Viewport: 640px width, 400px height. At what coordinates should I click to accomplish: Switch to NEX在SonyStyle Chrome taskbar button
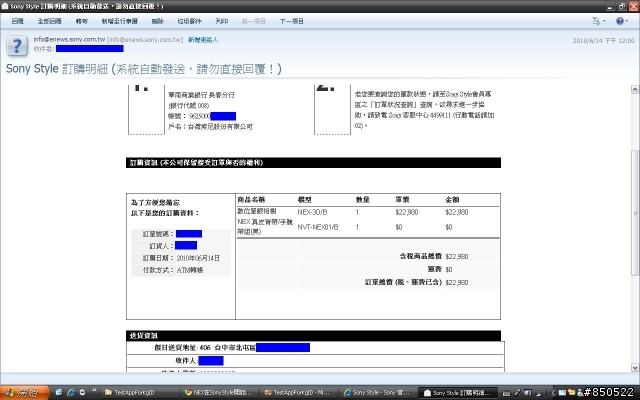coord(220,393)
